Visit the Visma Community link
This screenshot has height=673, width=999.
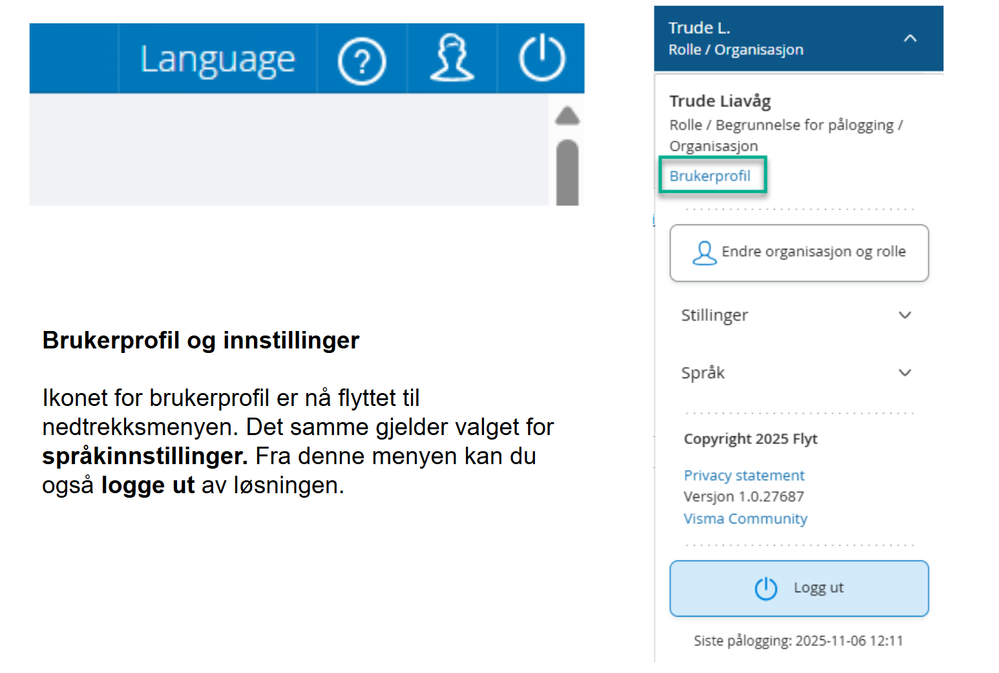click(745, 518)
